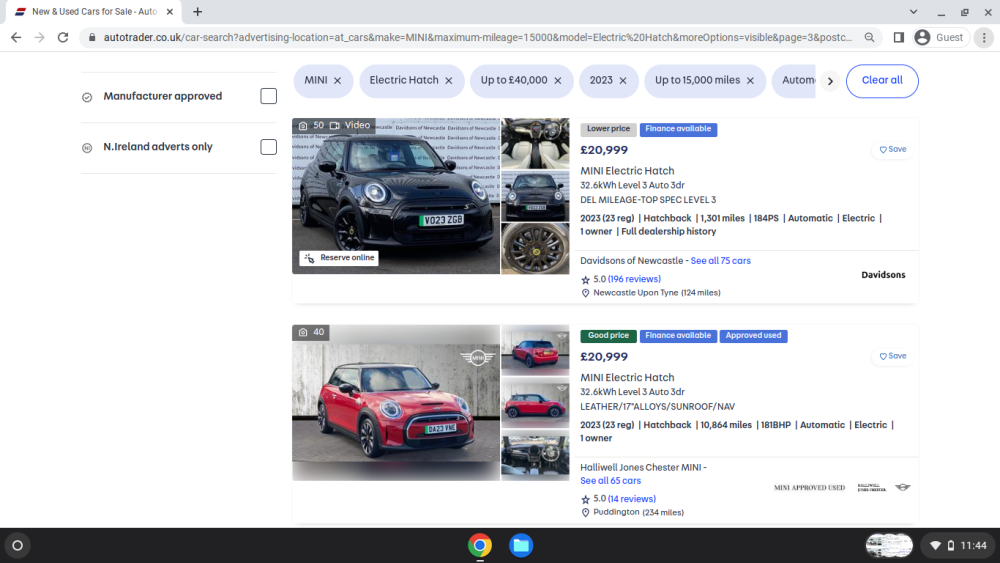Open See all 75 cars link

[x=721, y=261]
